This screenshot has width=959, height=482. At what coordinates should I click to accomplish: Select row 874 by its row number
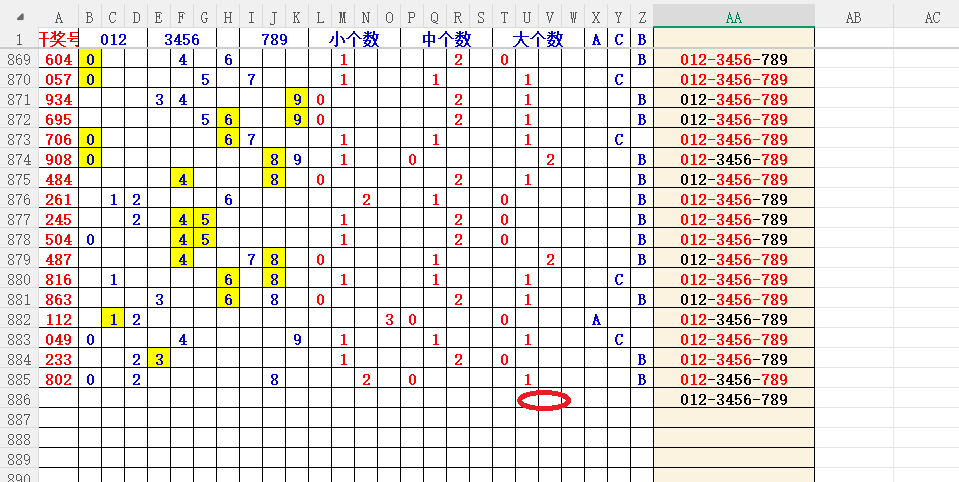(x=19, y=160)
